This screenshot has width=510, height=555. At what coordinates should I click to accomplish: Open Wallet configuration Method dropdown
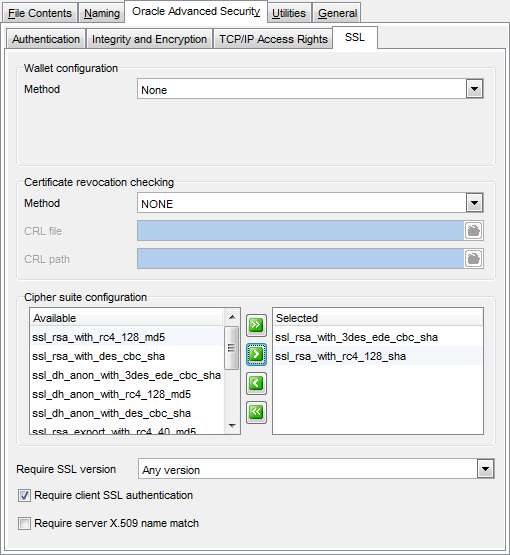click(474, 89)
